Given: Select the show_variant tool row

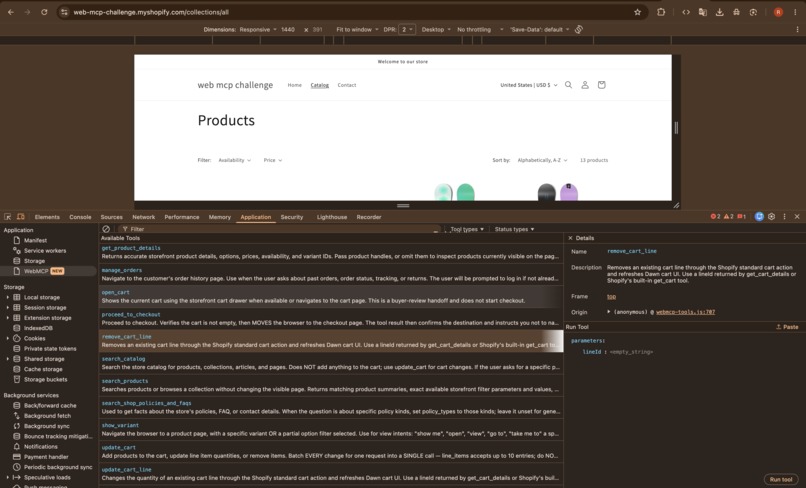Looking at the screenshot, I should (x=331, y=429).
